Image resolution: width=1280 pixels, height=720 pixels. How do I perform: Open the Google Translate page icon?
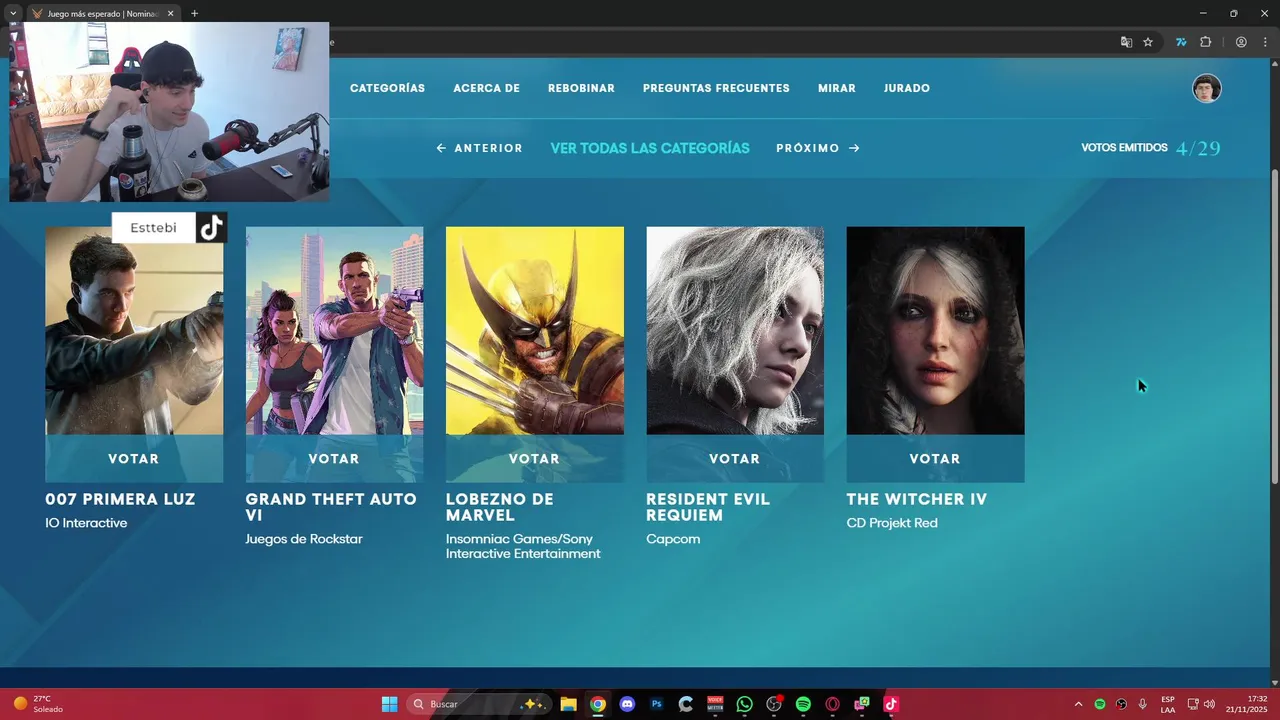1126,42
